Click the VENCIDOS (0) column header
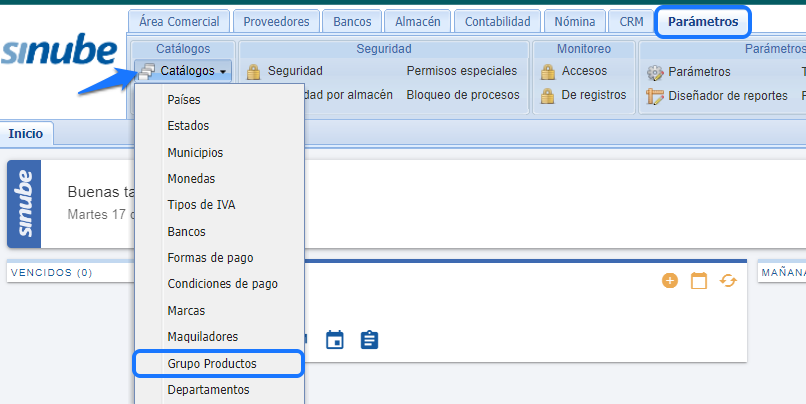Screen dimensions: 806x404 pyautogui.click(x=51, y=273)
